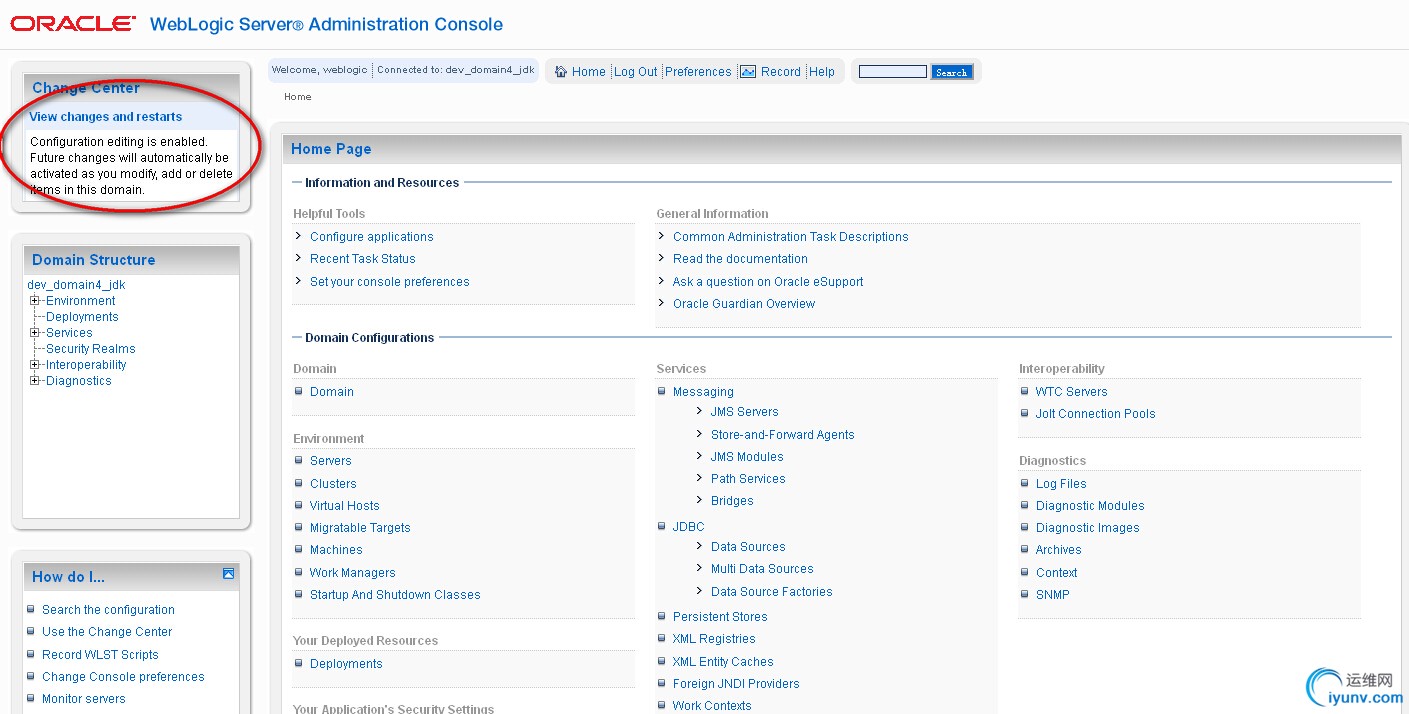This screenshot has height=714, width=1409.
Task: Expand the Environment tree node
Action: click(35, 301)
